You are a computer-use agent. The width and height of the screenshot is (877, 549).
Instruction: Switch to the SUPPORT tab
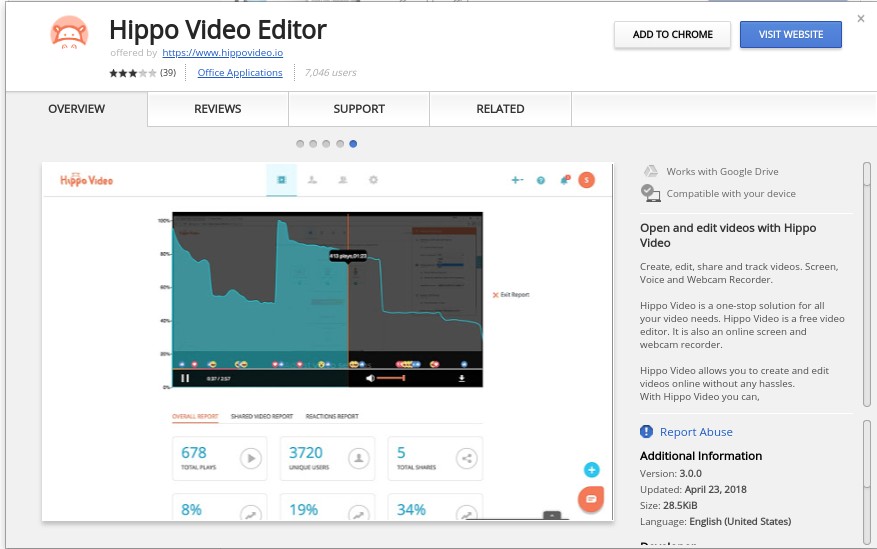(x=359, y=109)
